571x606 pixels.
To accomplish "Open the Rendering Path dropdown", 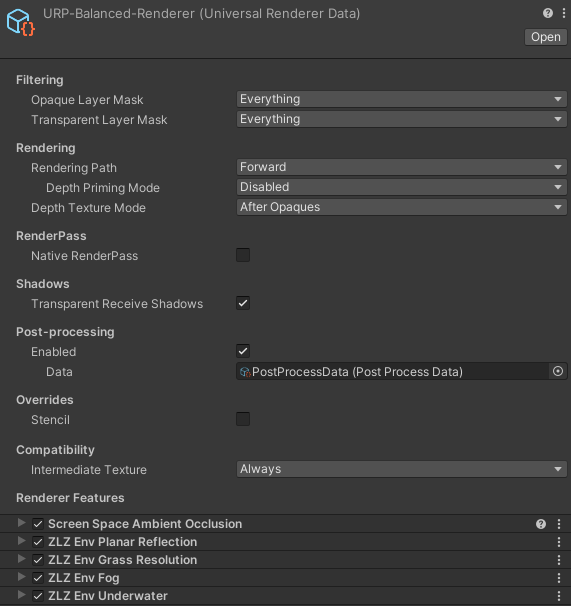I will [x=402, y=167].
